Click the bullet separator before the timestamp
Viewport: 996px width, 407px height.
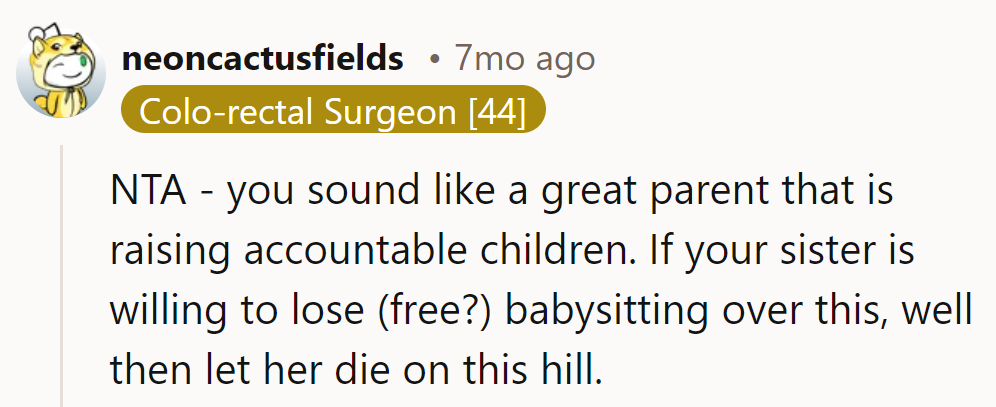[432, 60]
